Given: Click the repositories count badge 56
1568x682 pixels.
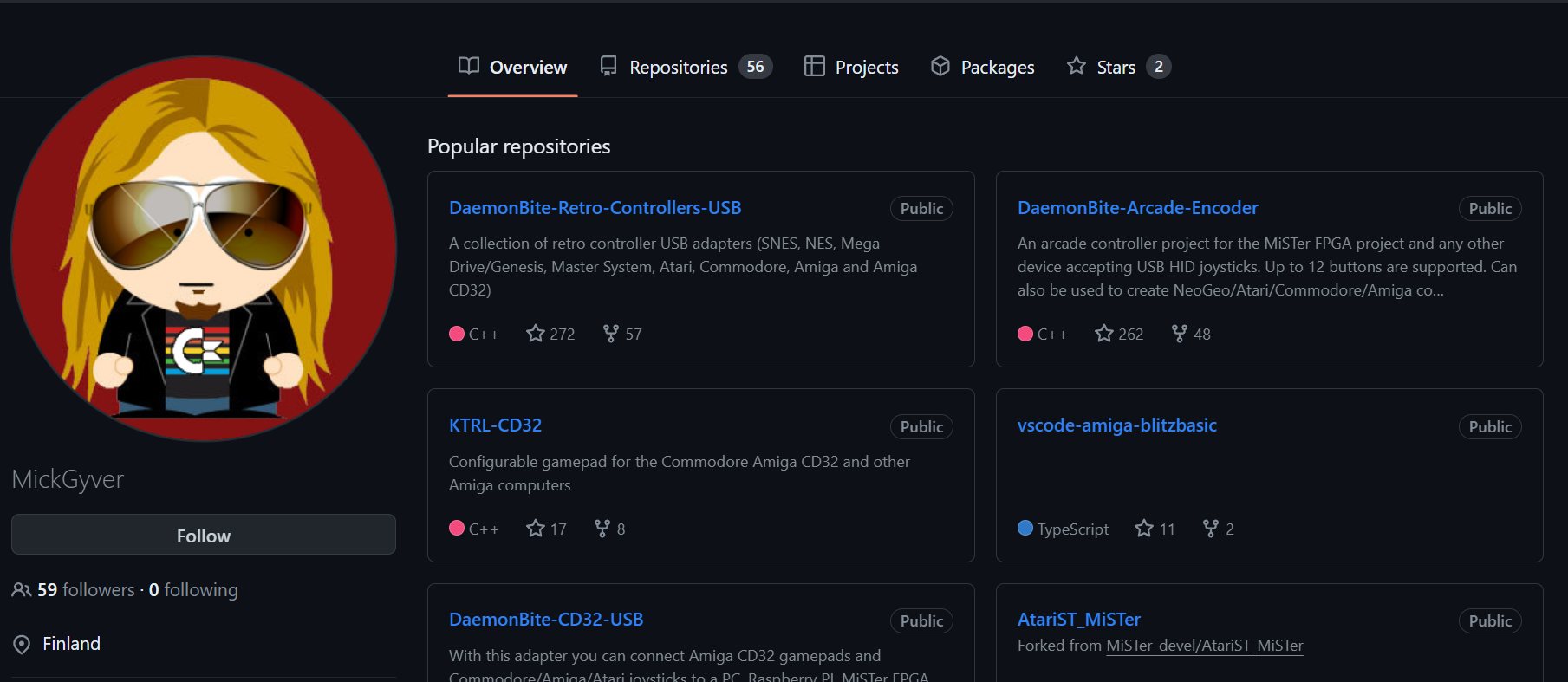Looking at the screenshot, I should [756, 67].
